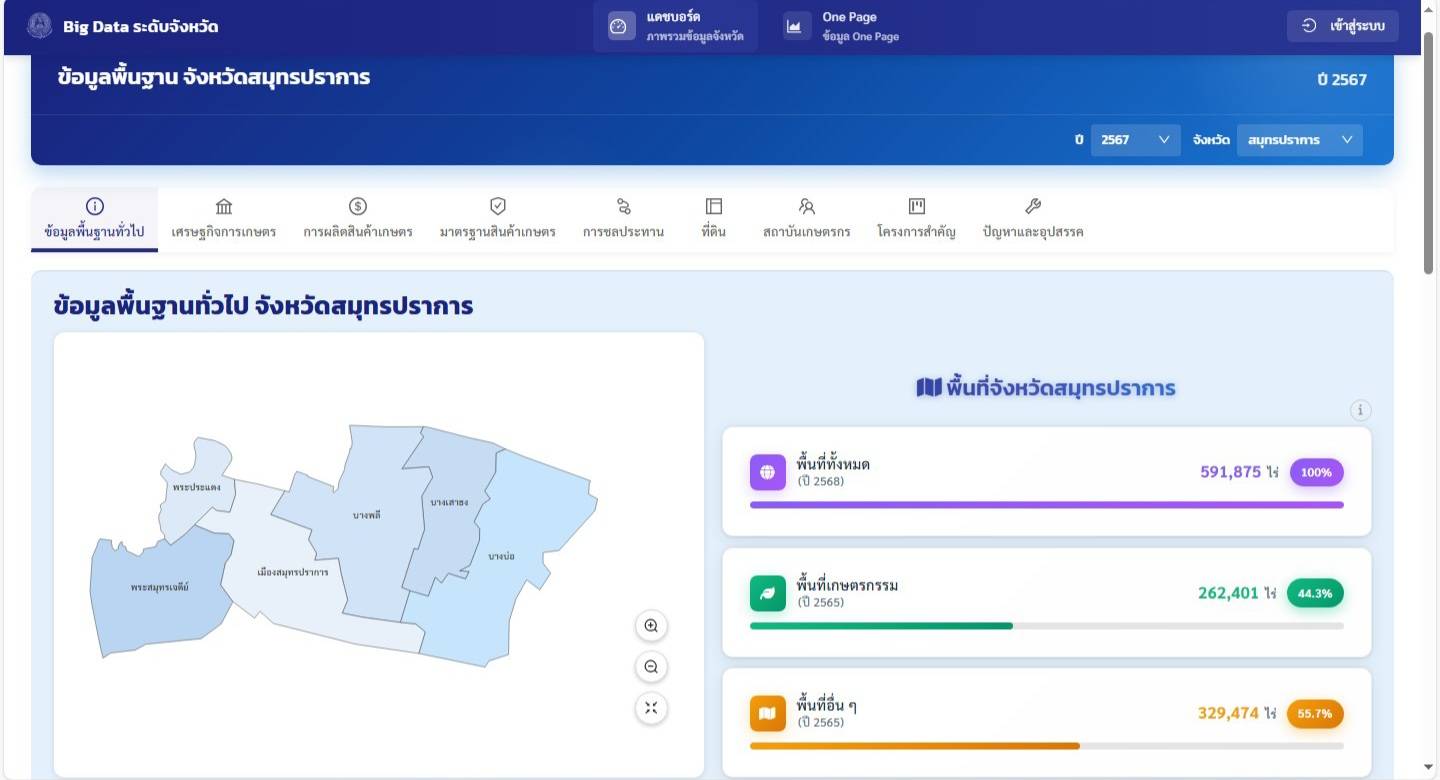Image resolution: width=1440 pixels, height=780 pixels.
Task: Click the agricultural area green progress bar
Action: 881,626
